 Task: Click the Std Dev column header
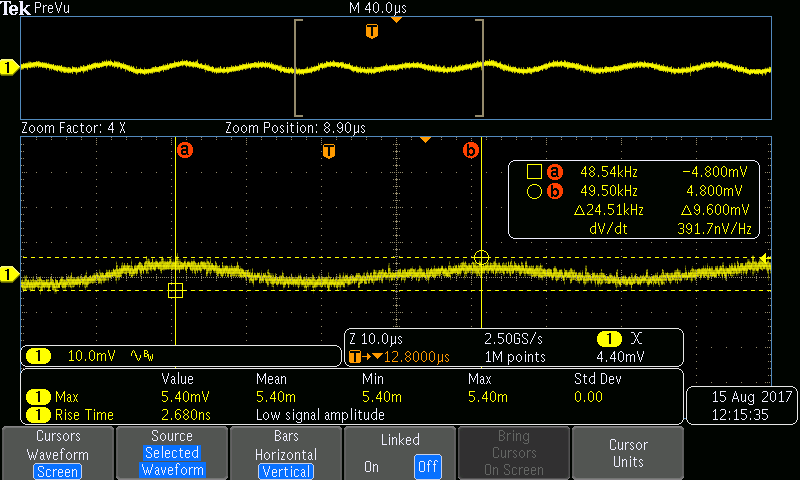pos(597,379)
